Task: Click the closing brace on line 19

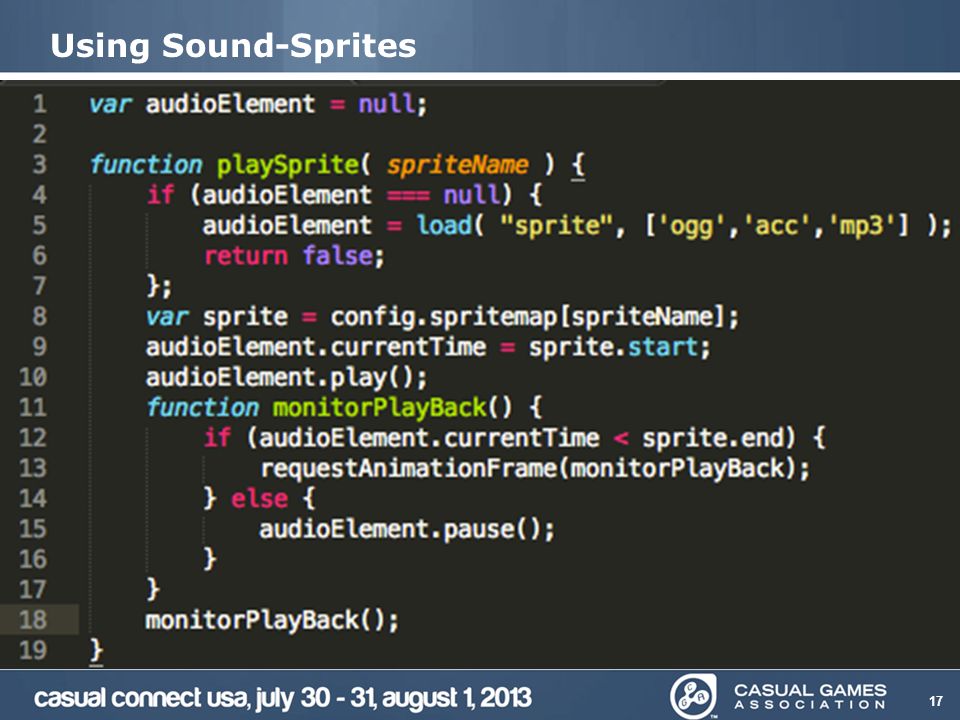Action: tap(96, 650)
